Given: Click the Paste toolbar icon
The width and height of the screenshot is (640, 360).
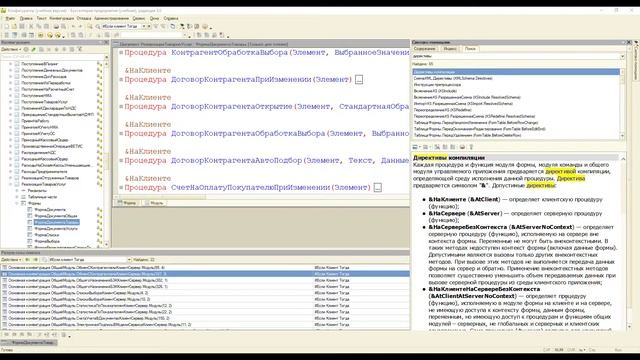Looking at the screenshot, I should pos(46,27).
